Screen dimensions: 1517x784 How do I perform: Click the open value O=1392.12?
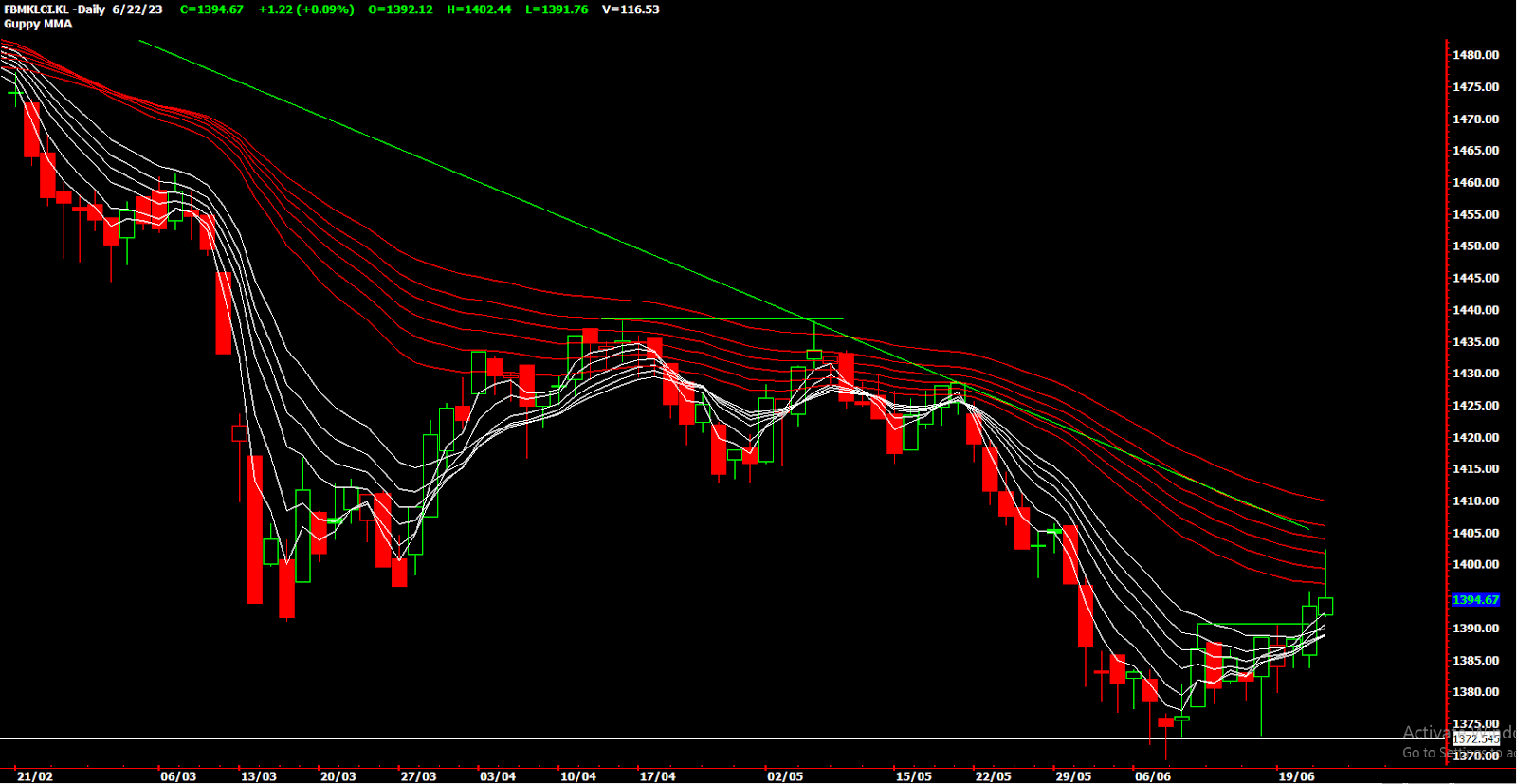(x=400, y=9)
